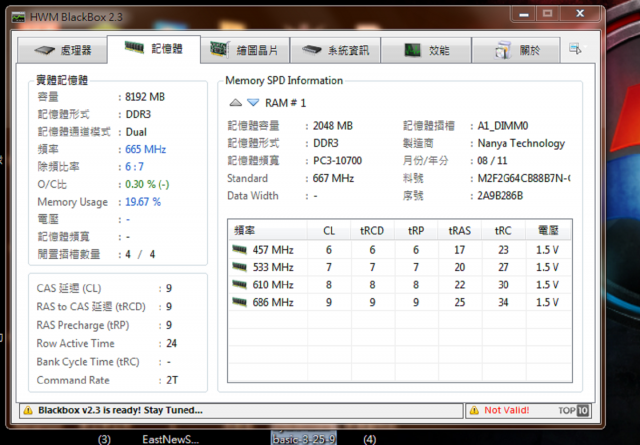640x445 pixels.
Task: Click tRC value 34 in the 686 MHz row
Action: (x=503, y=302)
